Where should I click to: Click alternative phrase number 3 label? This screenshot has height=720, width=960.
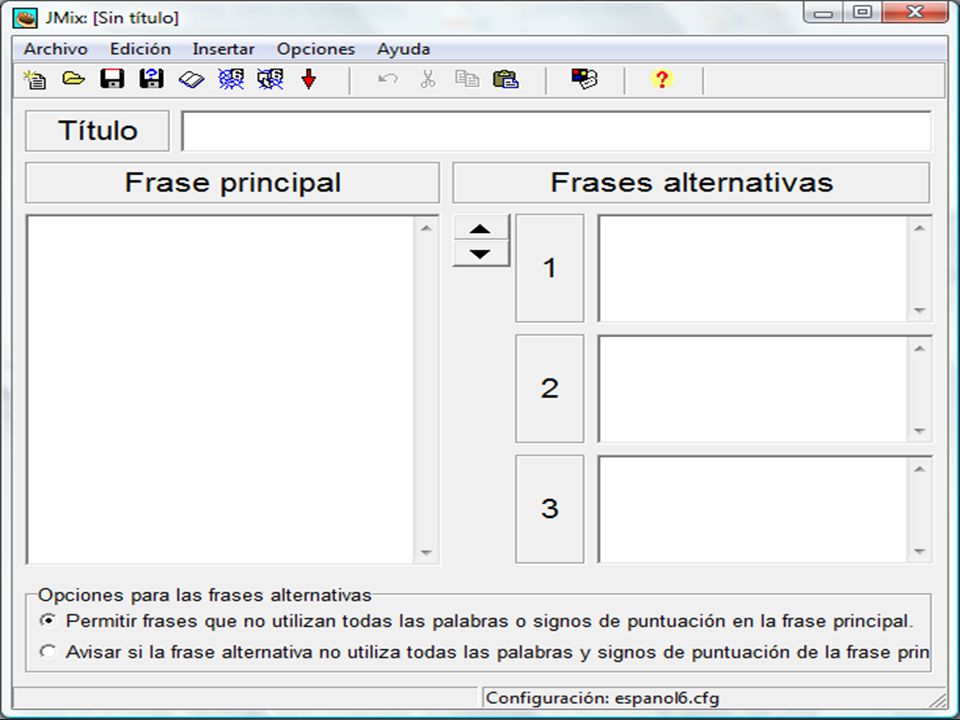pos(550,509)
